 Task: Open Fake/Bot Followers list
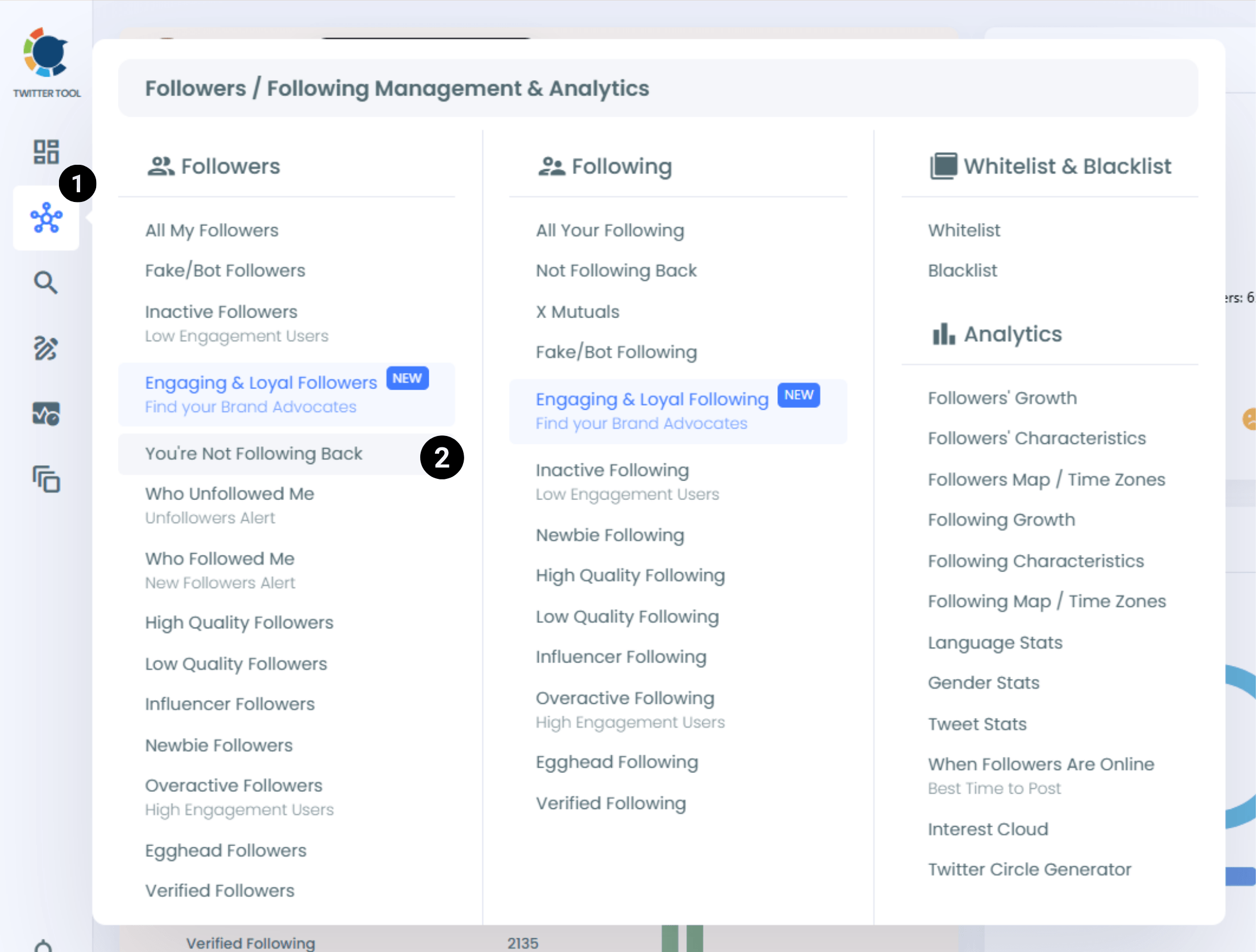pos(225,270)
